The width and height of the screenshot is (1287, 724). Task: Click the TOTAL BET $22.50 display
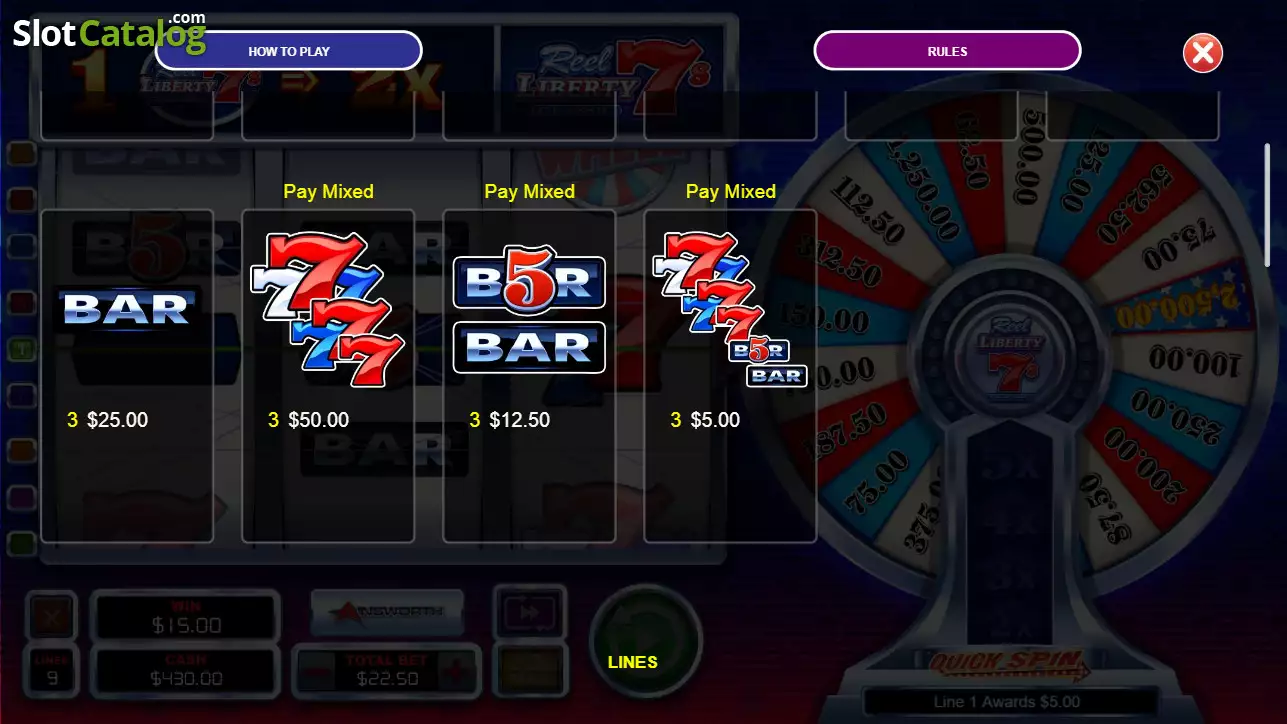click(x=386, y=672)
